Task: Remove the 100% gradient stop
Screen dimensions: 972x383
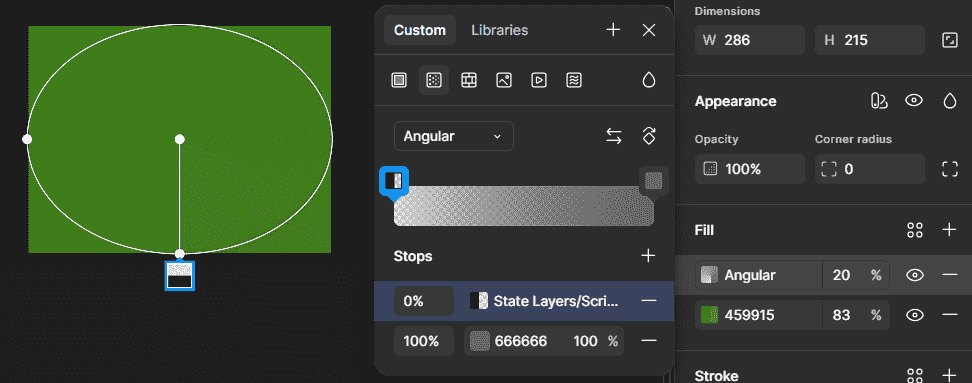Action: [x=649, y=341]
